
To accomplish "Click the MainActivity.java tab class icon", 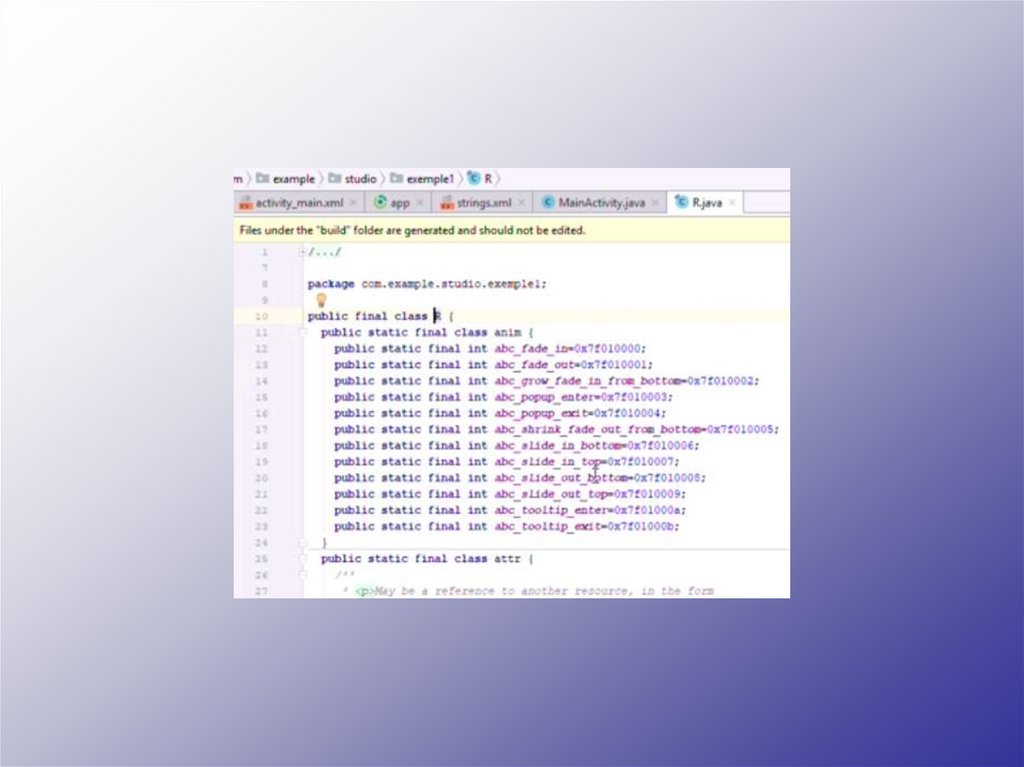I will click(x=548, y=203).
